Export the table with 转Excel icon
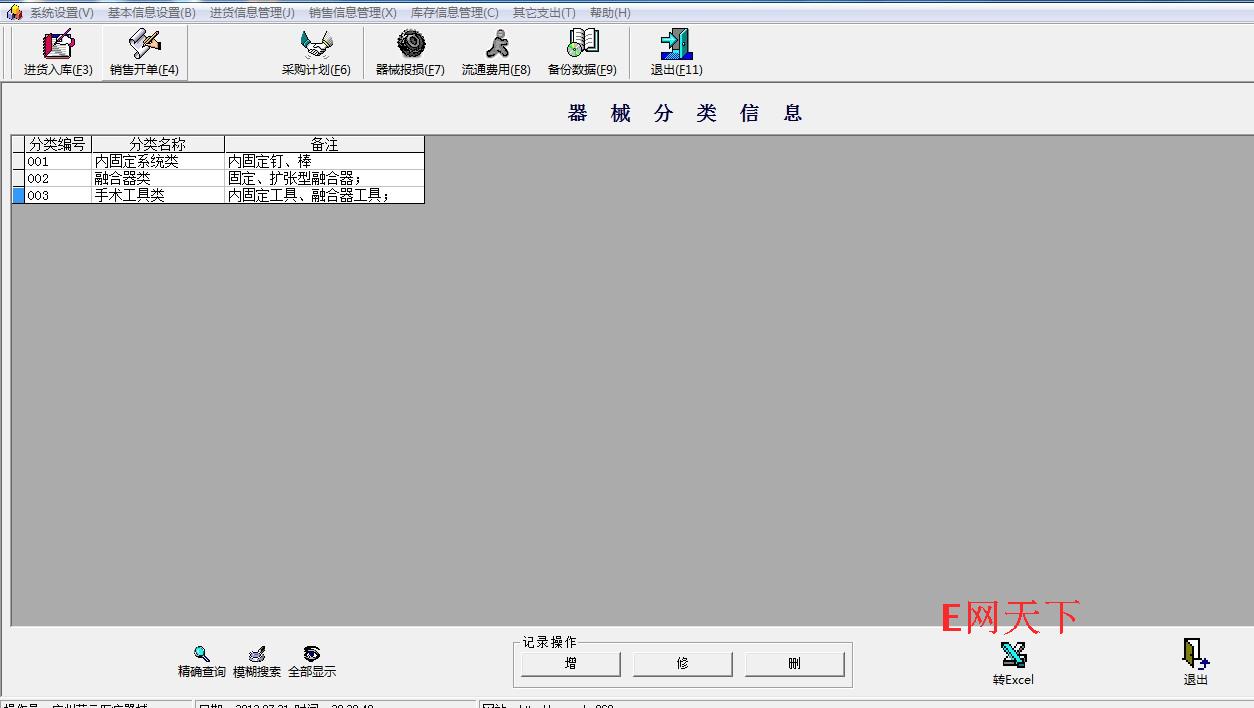The height and width of the screenshot is (708, 1254). 1013,664
